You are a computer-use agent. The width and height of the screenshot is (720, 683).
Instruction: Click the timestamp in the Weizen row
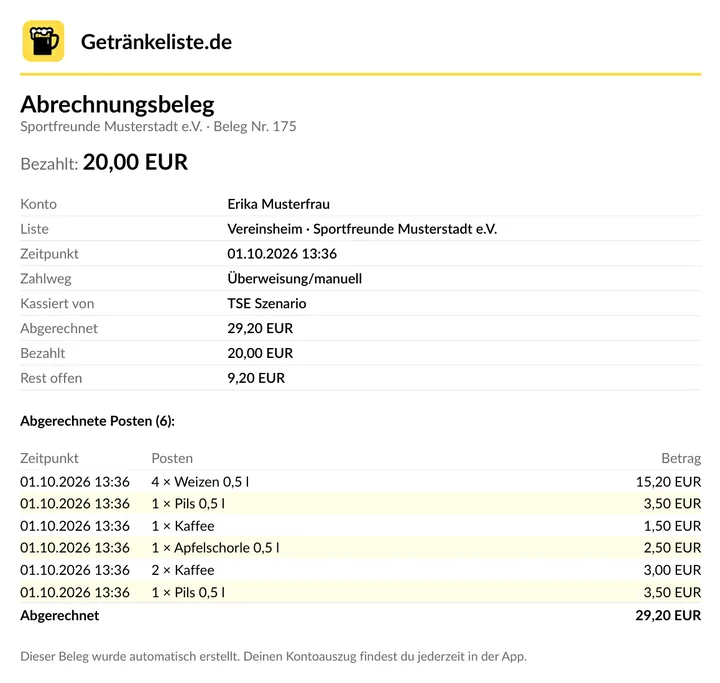point(75,482)
